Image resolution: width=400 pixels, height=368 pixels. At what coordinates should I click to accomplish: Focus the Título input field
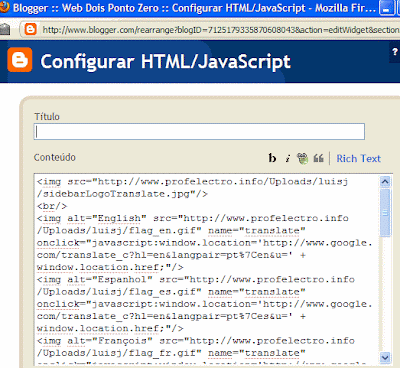coord(199,131)
